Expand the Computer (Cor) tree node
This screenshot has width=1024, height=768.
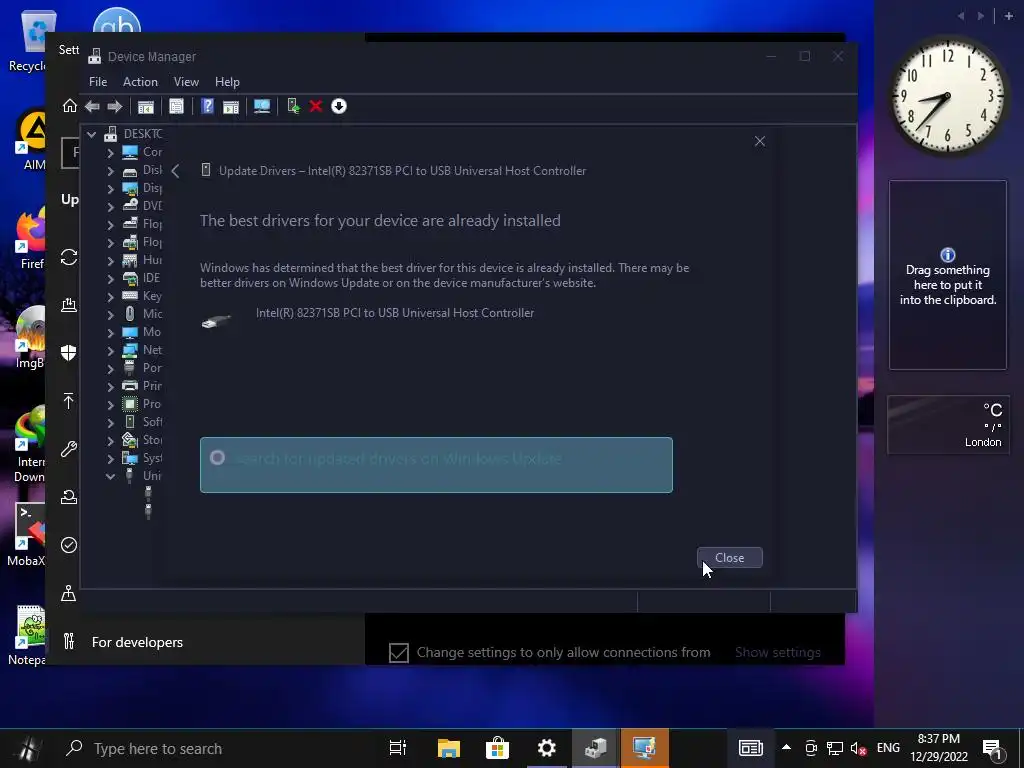[110, 153]
